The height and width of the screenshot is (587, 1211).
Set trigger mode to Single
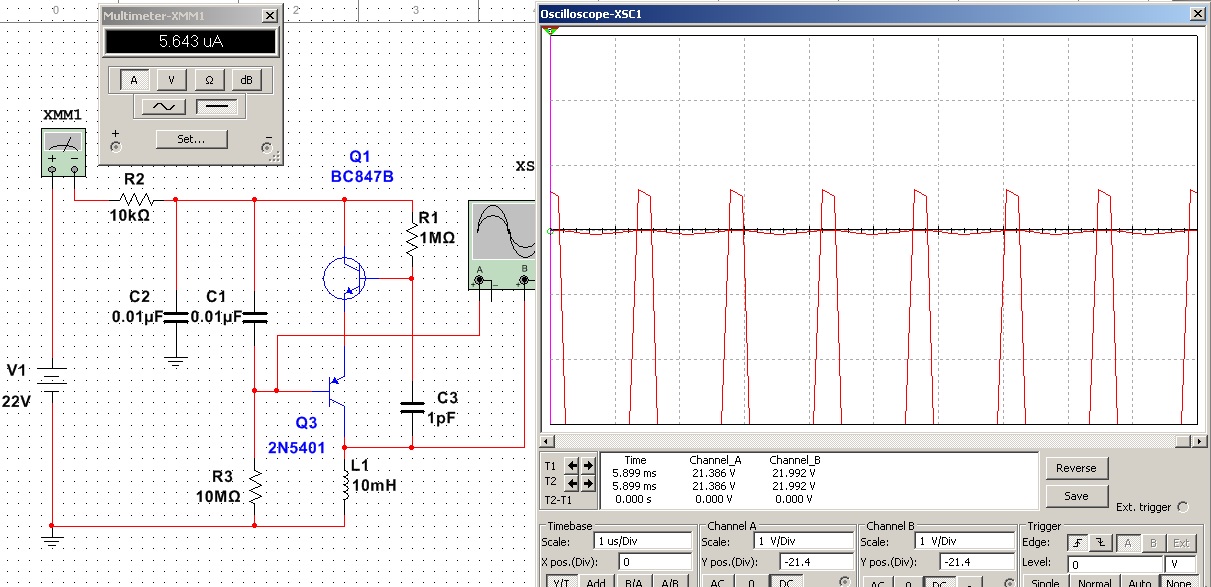click(x=1044, y=582)
